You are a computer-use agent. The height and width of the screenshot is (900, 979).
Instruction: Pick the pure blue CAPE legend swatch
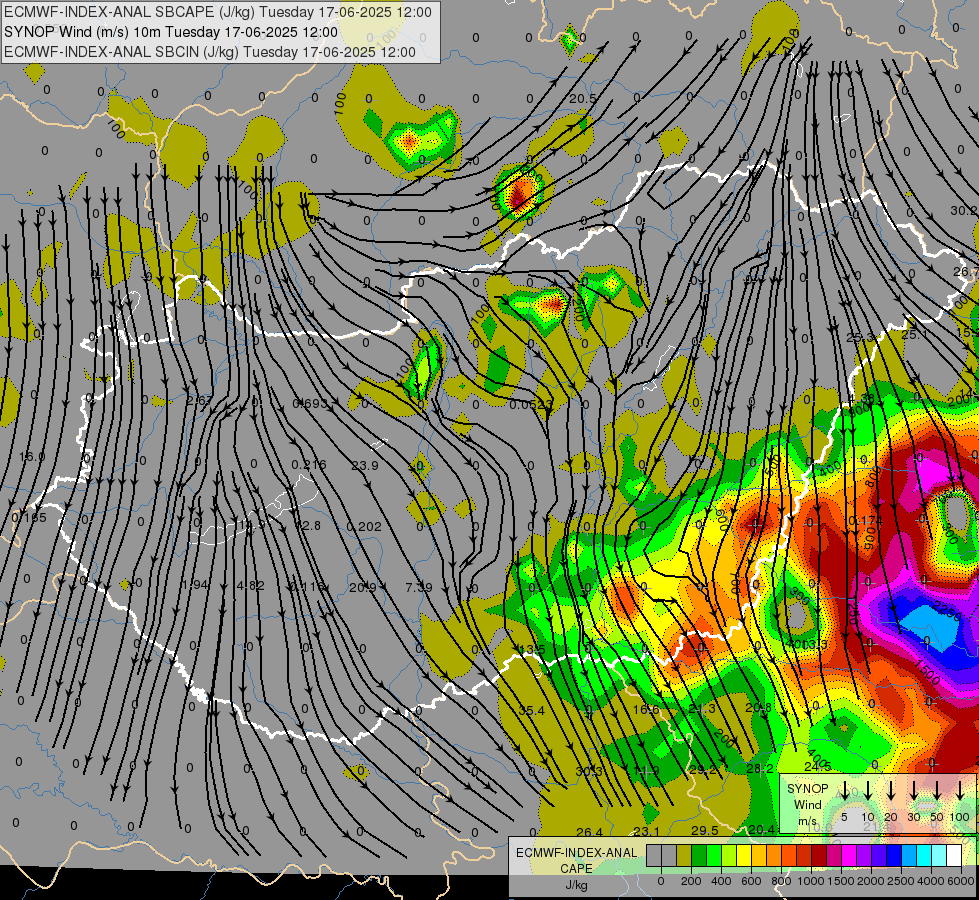point(893,855)
